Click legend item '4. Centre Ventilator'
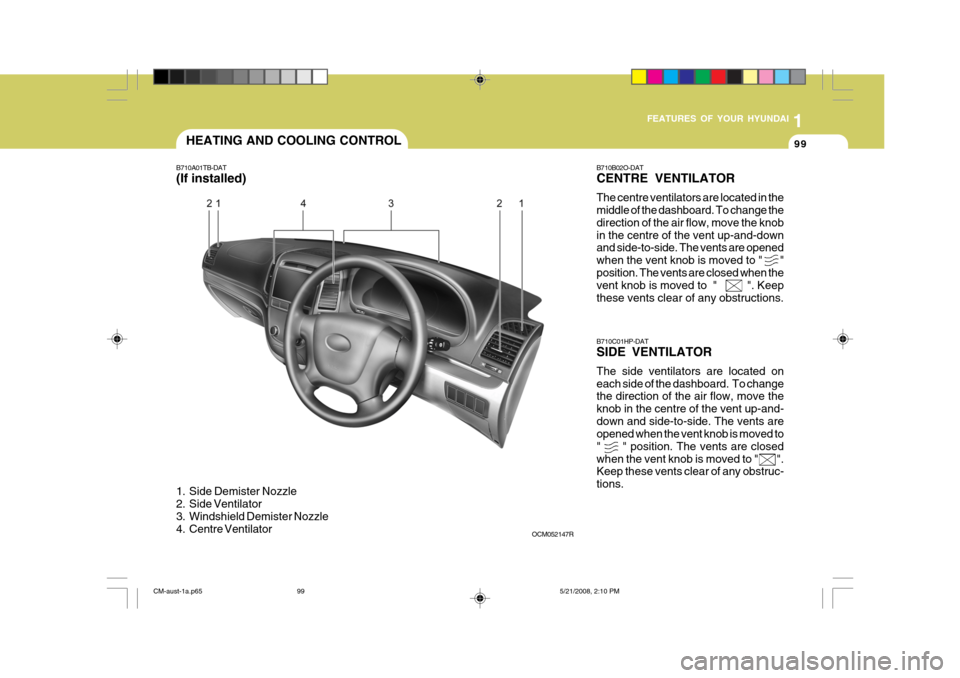 pyautogui.click(x=224, y=529)
